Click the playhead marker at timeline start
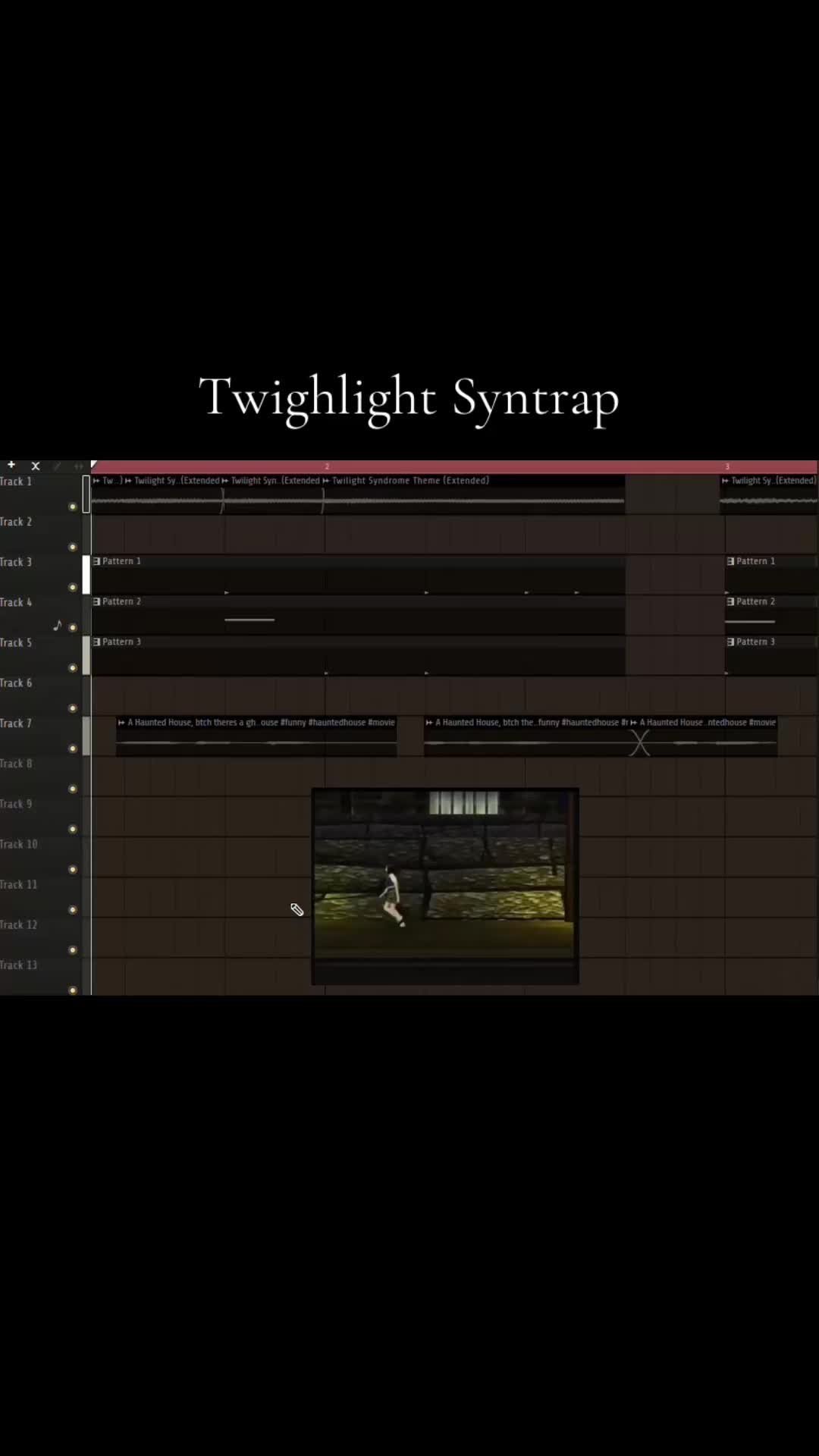The height and width of the screenshot is (1456, 819). click(x=94, y=464)
